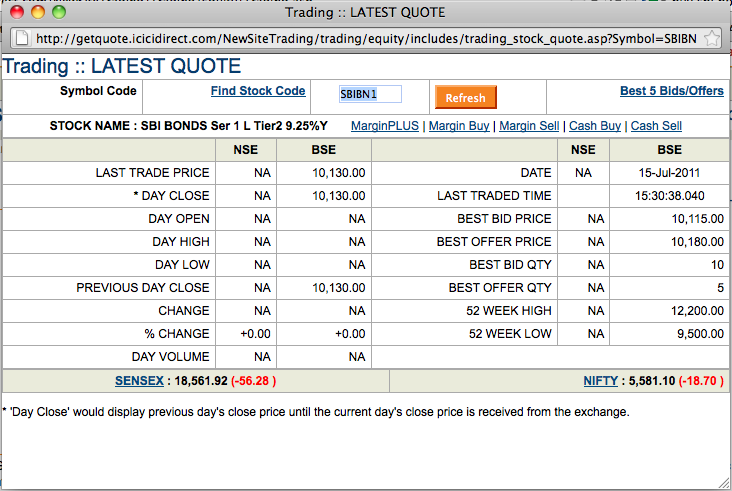Click the SENSEX value 18,561.92

click(201, 381)
